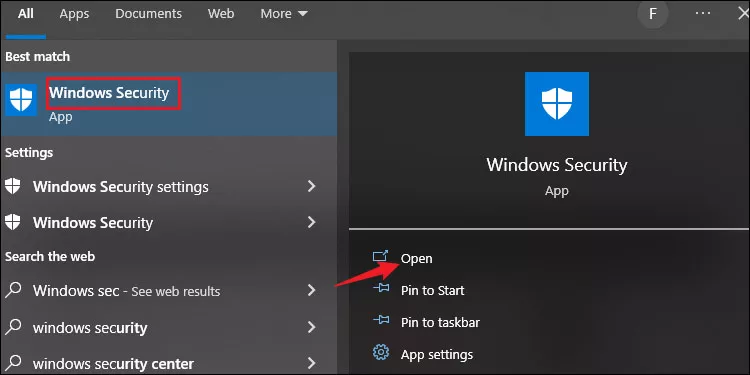Click the Open launch icon
The image size is (750, 375).
coord(381,256)
